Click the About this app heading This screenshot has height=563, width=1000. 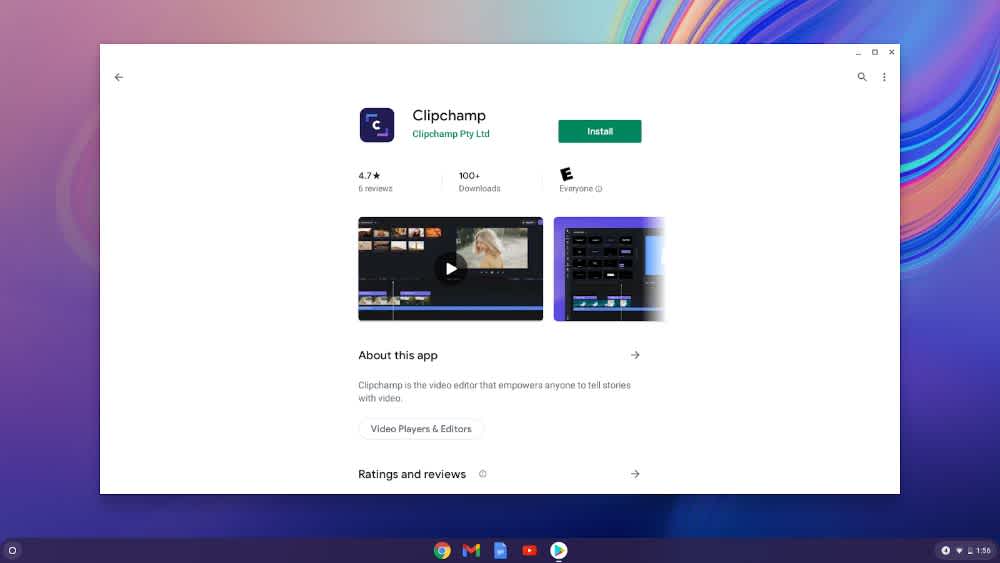(x=397, y=355)
